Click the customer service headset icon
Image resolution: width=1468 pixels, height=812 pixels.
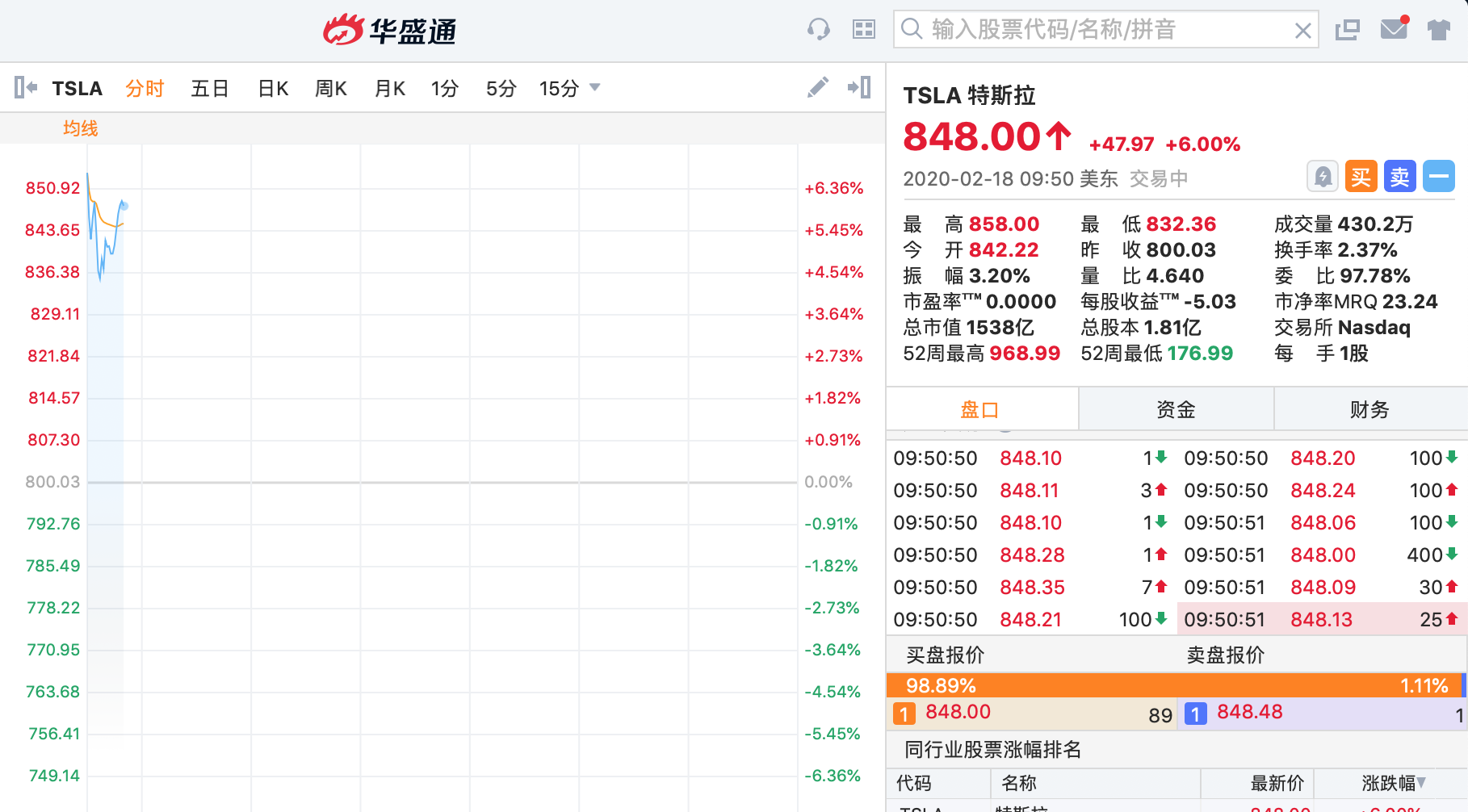tap(818, 30)
